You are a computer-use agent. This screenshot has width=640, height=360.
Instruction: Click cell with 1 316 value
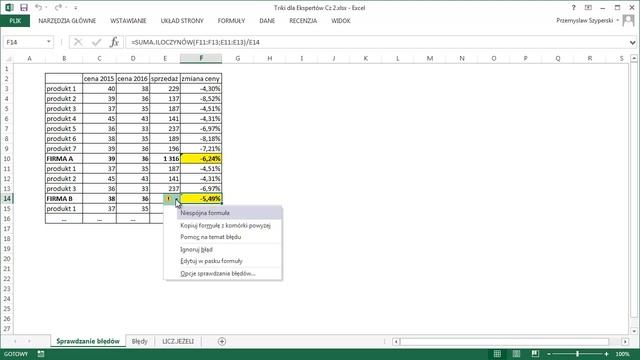pyautogui.click(x=165, y=159)
